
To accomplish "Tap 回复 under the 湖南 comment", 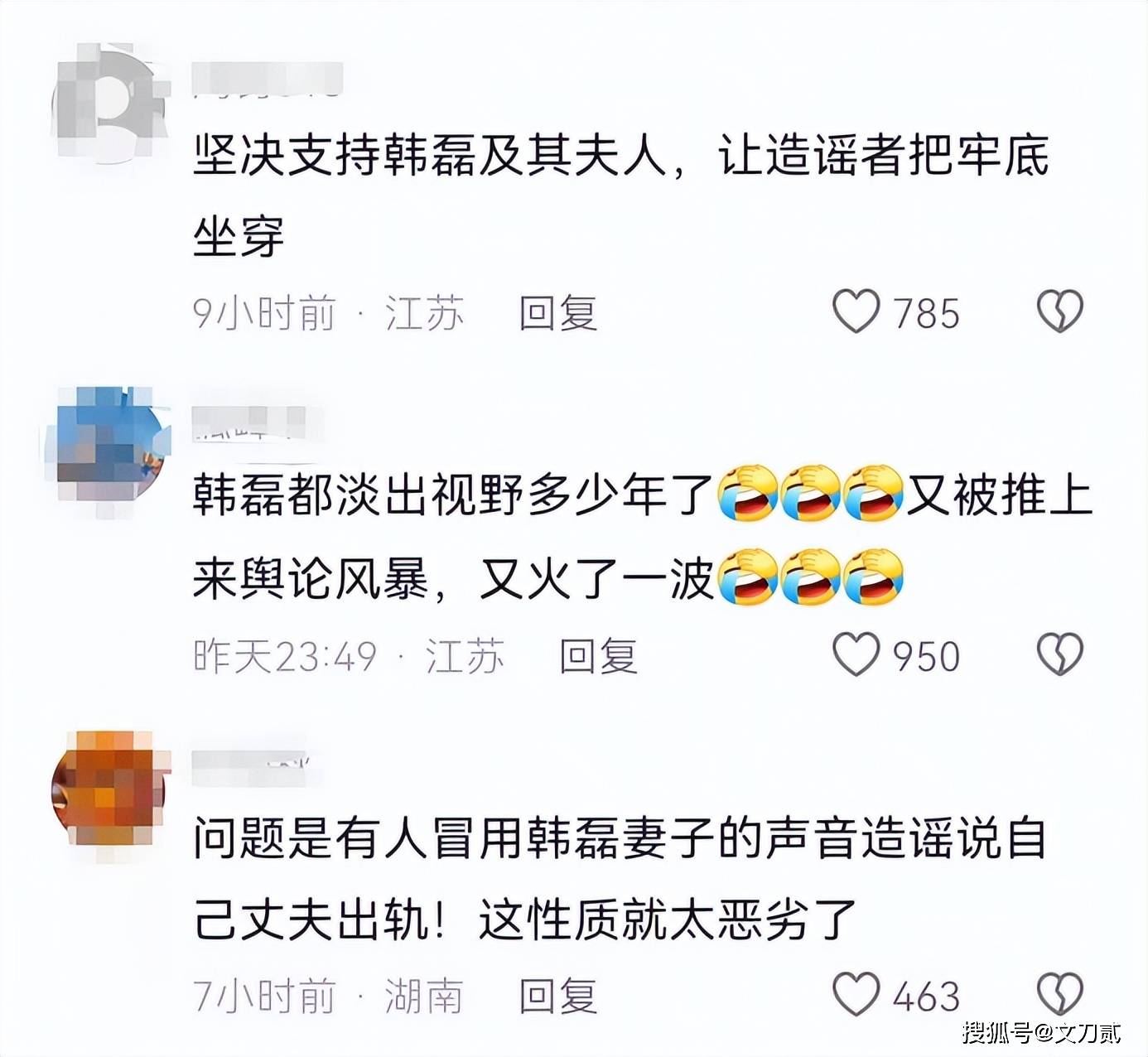I will coord(558,996).
